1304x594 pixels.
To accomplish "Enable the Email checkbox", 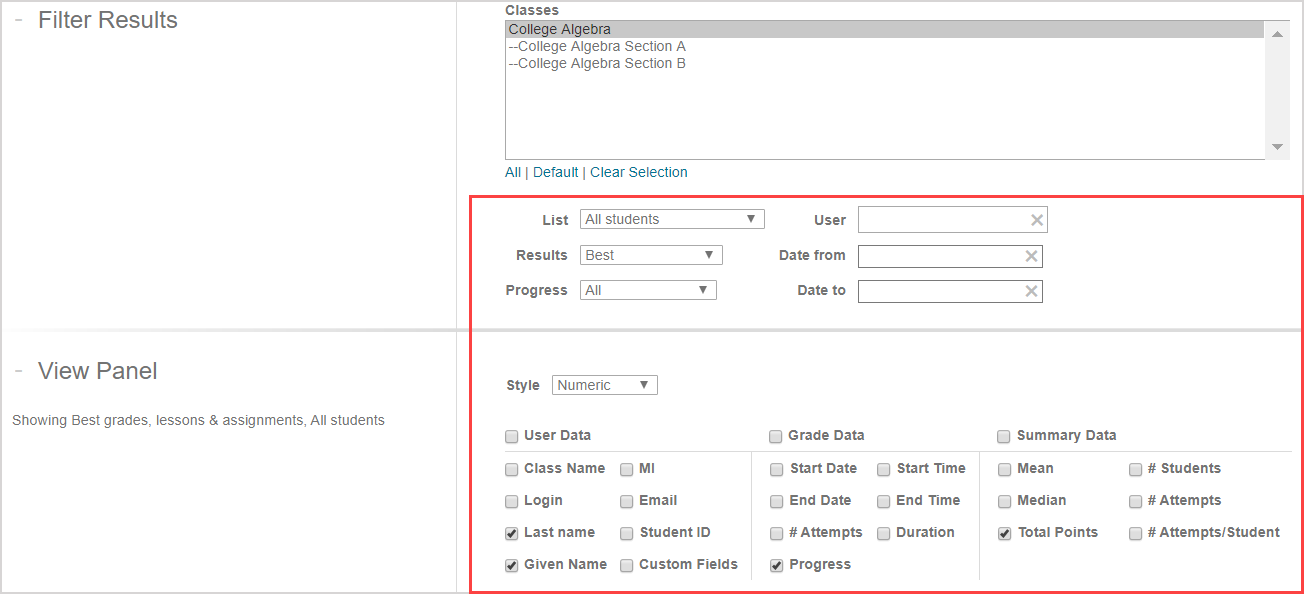I will click(627, 501).
